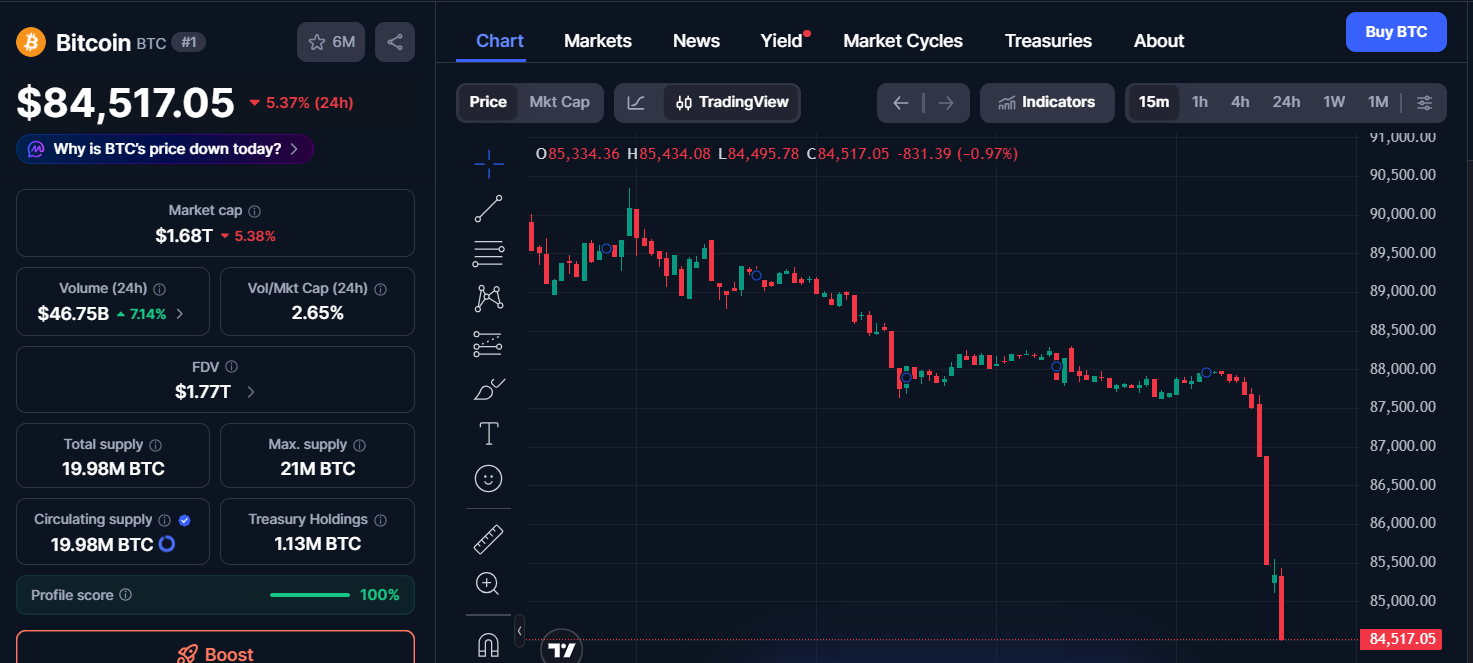Image resolution: width=1473 pixels, height=663 pixels.
Task: Open the Treasuries tab
Action: click(1048, 41)
